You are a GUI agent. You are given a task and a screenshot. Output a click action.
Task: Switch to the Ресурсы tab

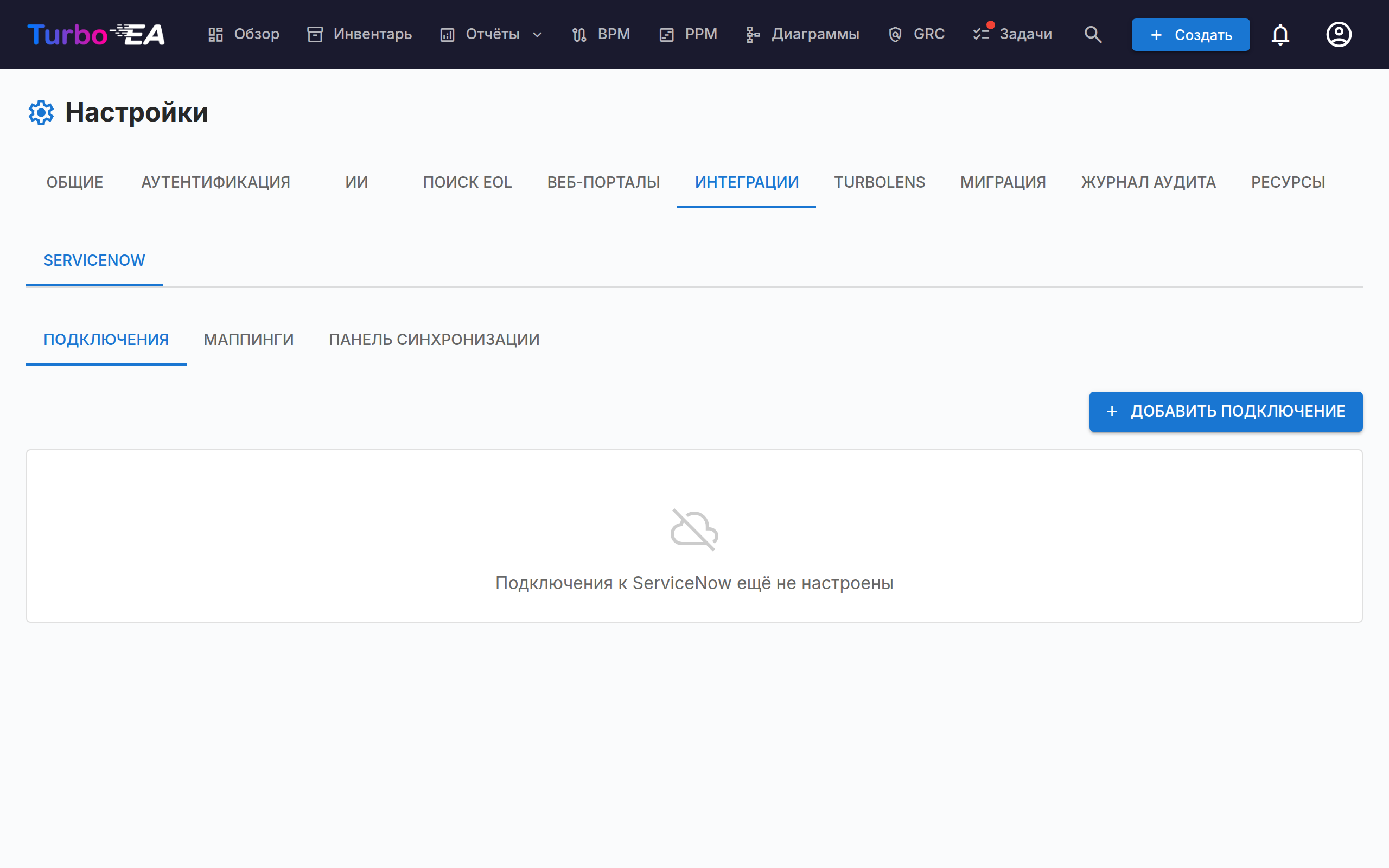(1288, 182)
